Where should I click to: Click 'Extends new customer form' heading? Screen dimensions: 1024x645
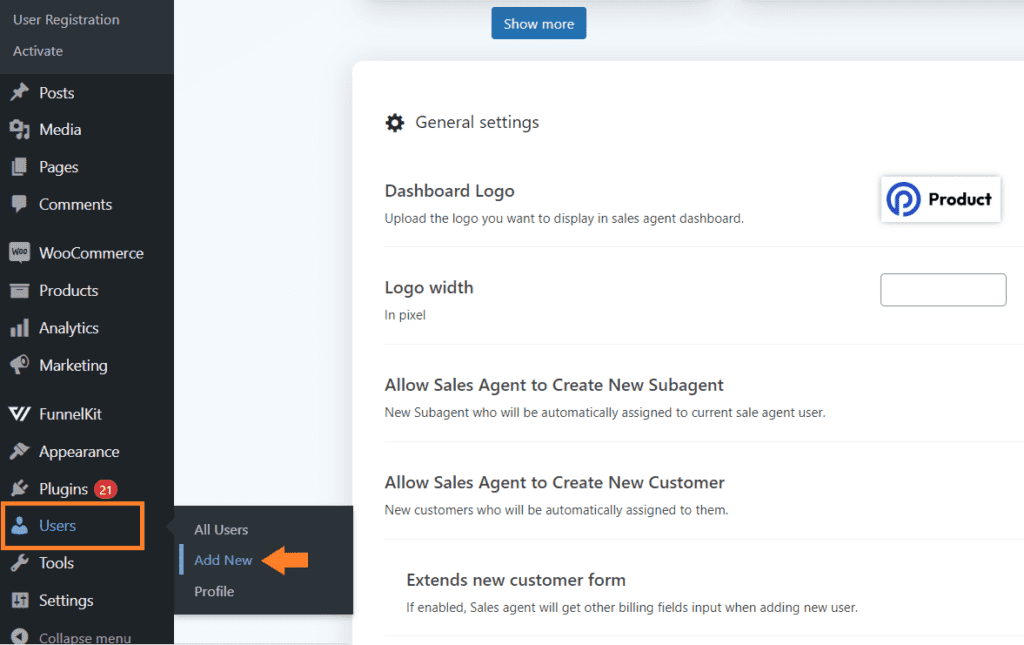516,580
